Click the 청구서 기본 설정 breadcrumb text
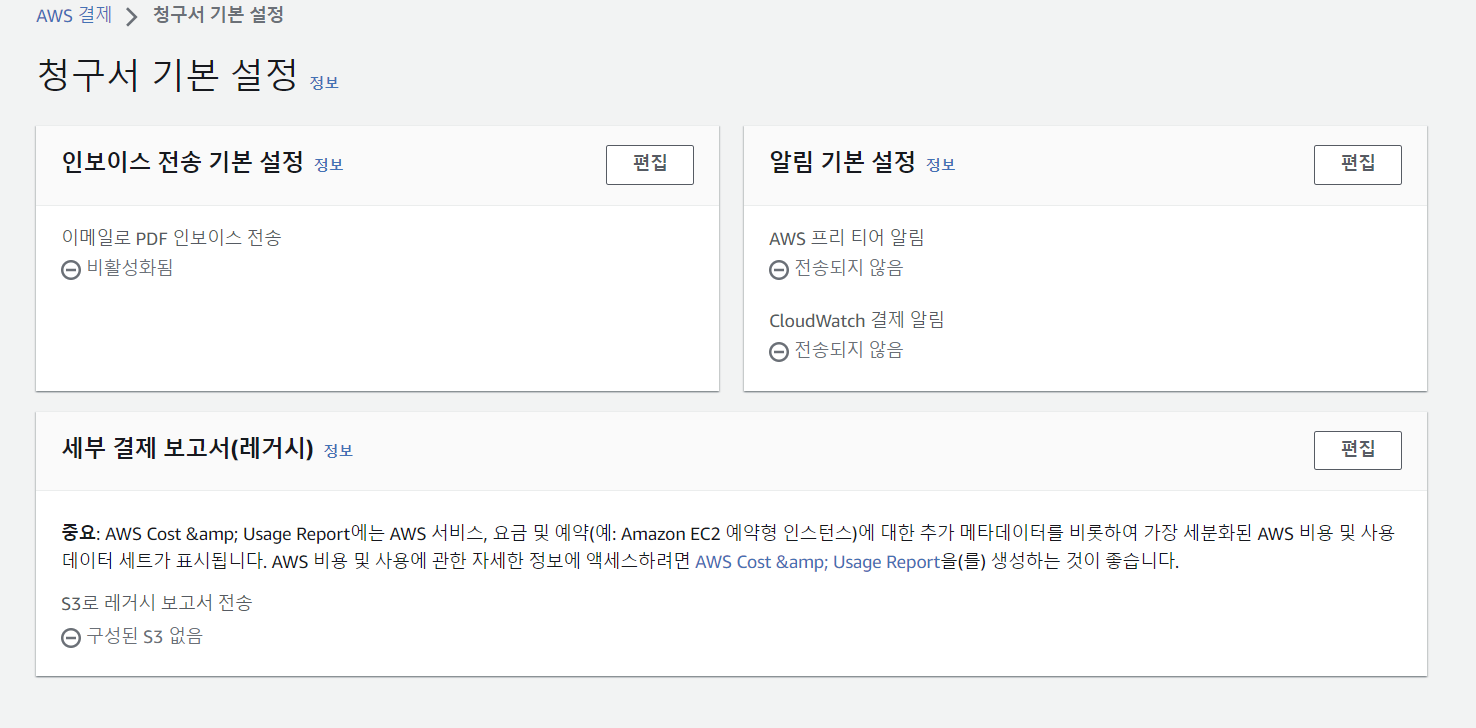The height and width of the screenshot is (728, 1476). pyautogui.click(x=218, y=15)
